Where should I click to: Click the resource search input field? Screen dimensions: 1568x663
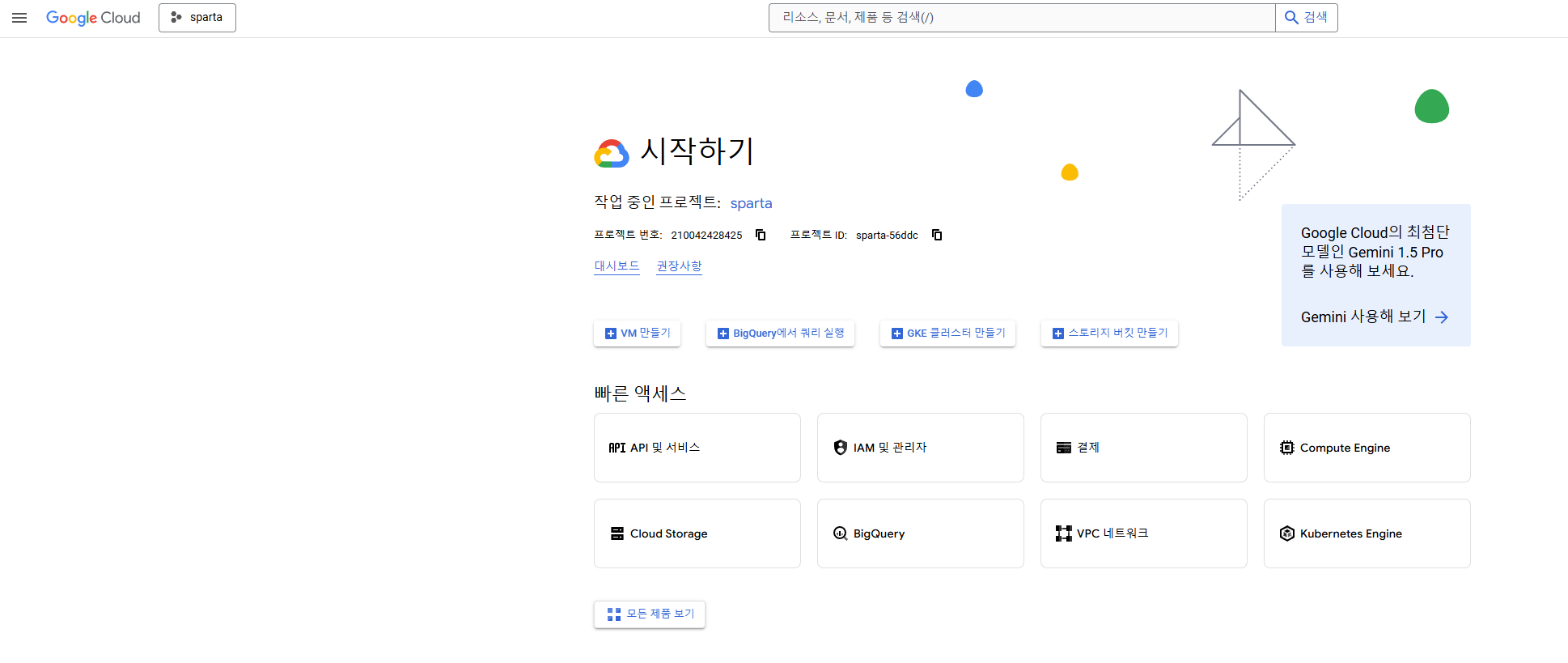point(1021,18)
